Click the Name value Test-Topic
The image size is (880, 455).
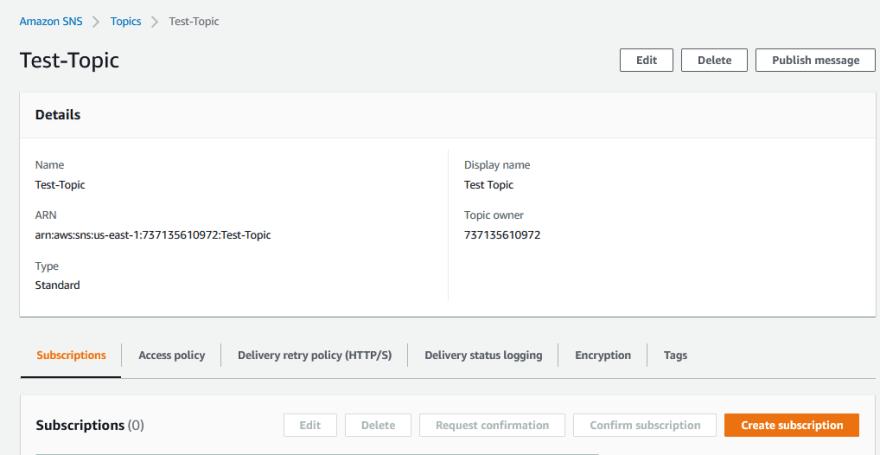(x=60, y=185)
